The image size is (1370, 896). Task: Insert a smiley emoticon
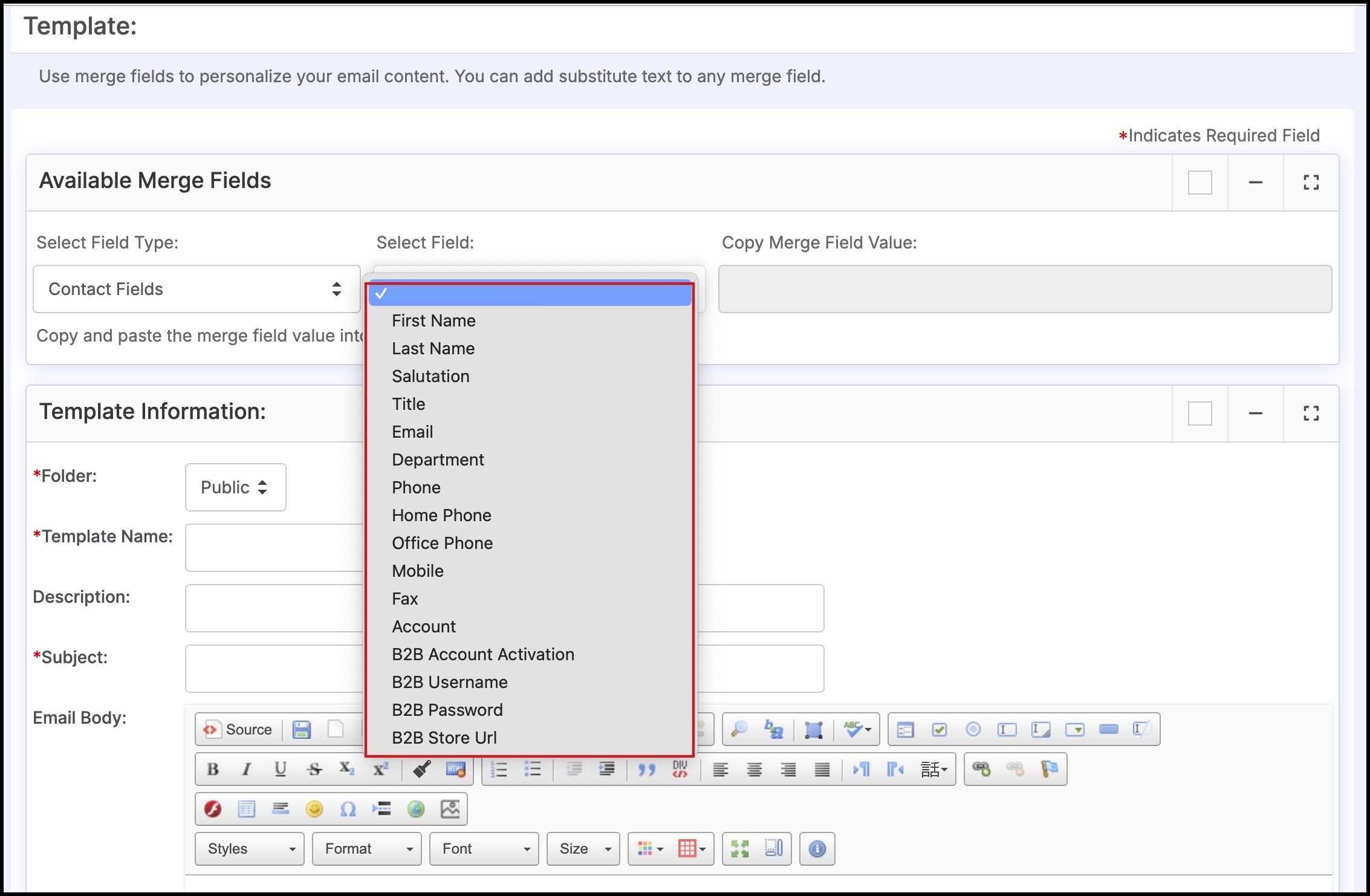coord(314,809)
